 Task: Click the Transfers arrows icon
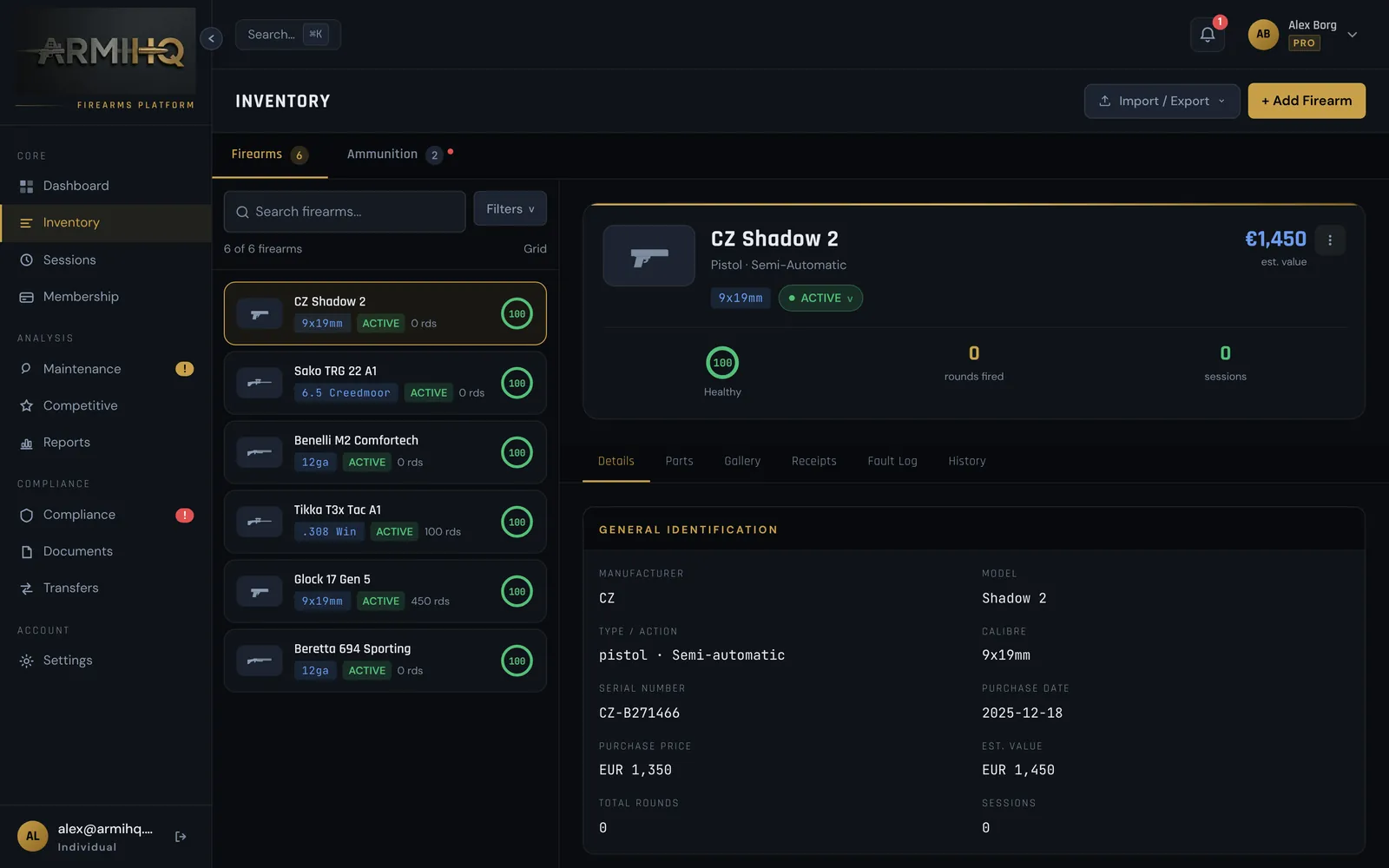tap(27, 588)
